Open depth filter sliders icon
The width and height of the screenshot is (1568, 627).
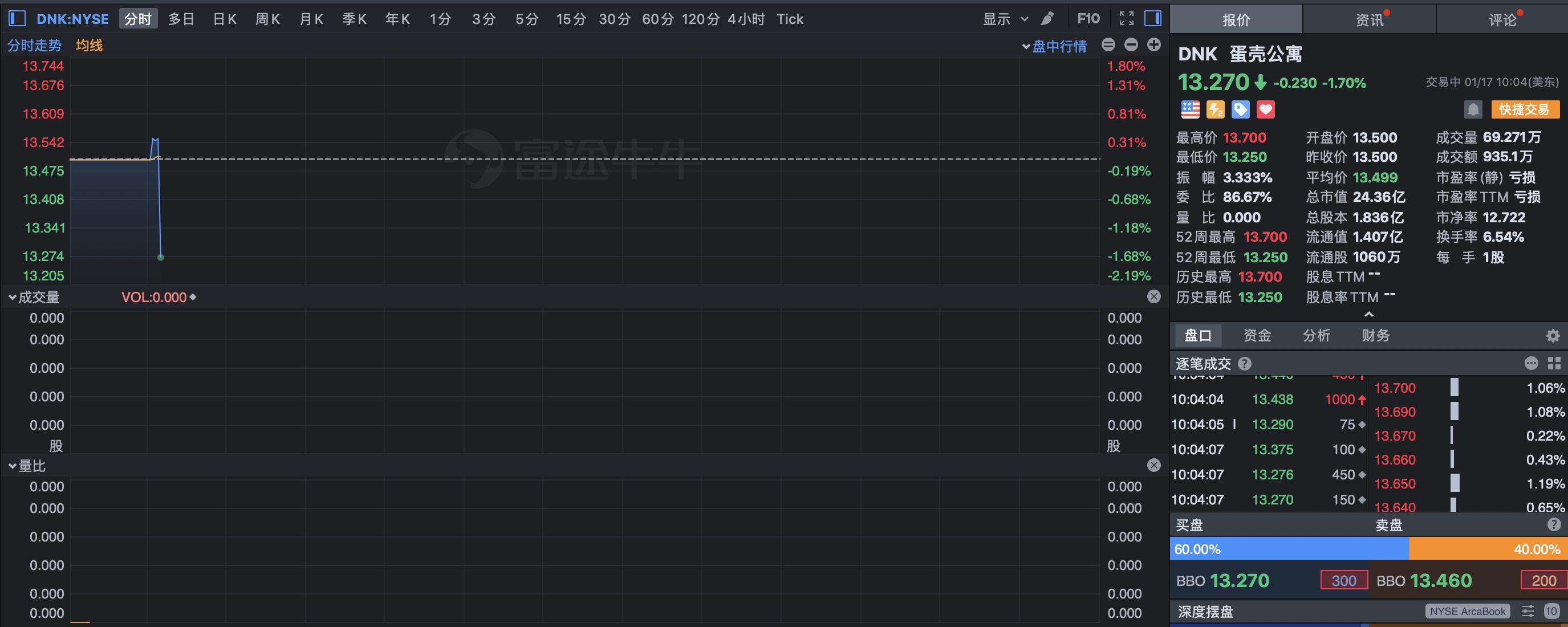tap(1528, 611)
